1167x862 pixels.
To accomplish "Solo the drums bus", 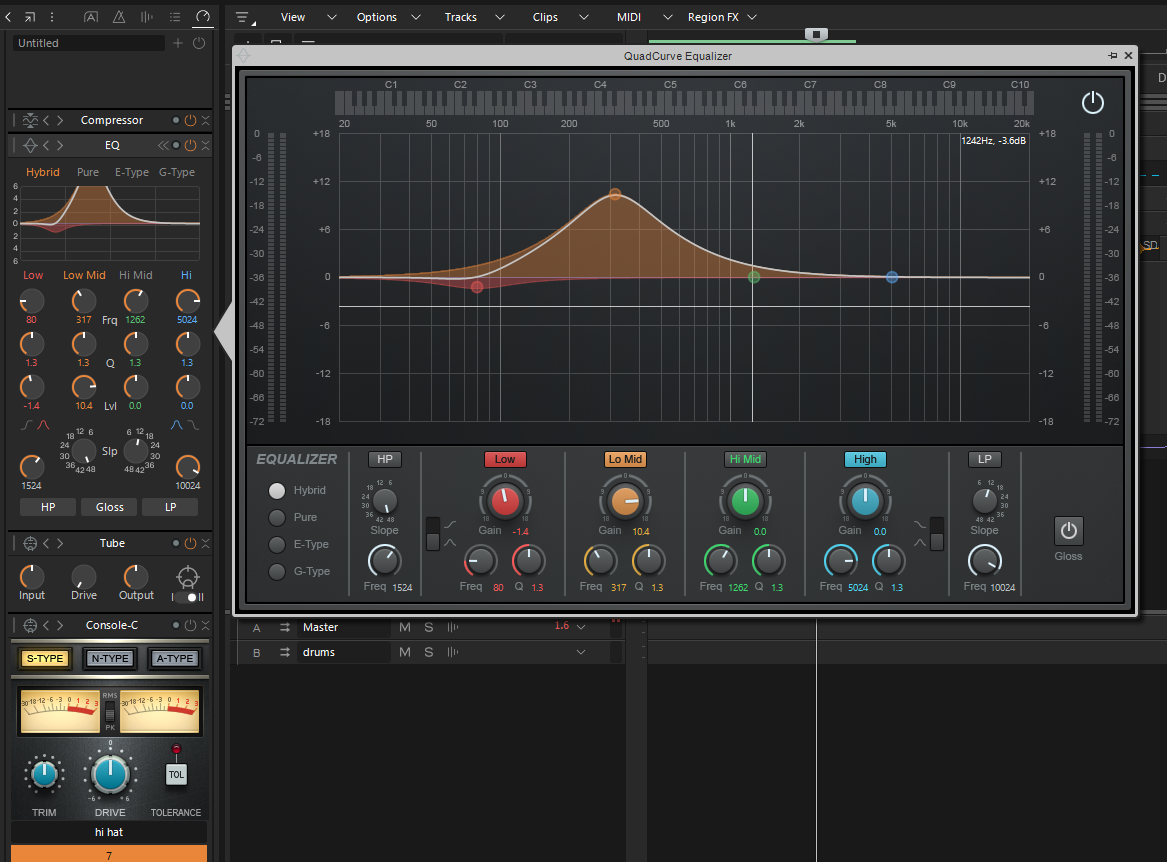I will (428, 652).
